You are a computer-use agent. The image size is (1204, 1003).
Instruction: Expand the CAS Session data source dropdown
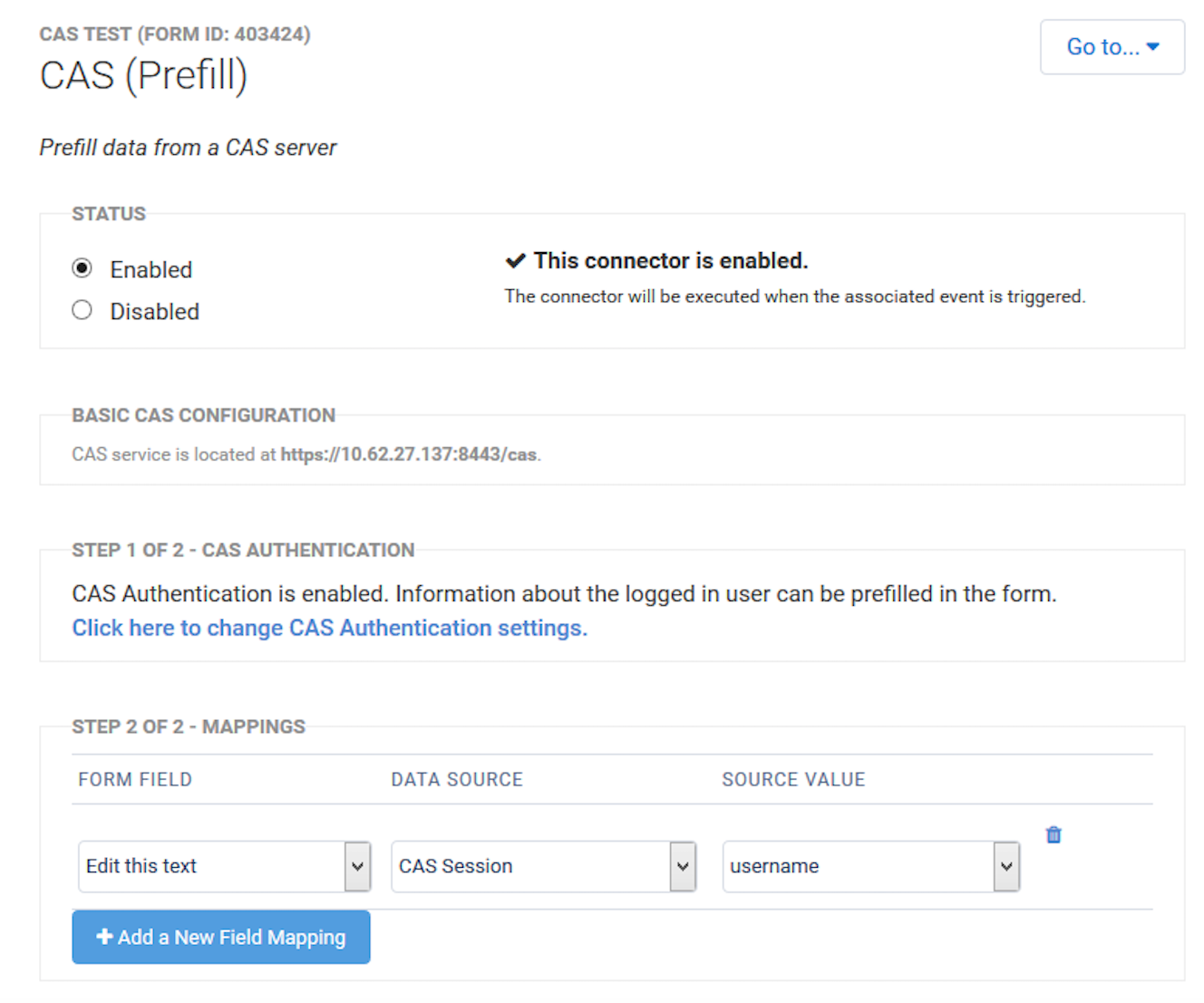pos(543,866)
